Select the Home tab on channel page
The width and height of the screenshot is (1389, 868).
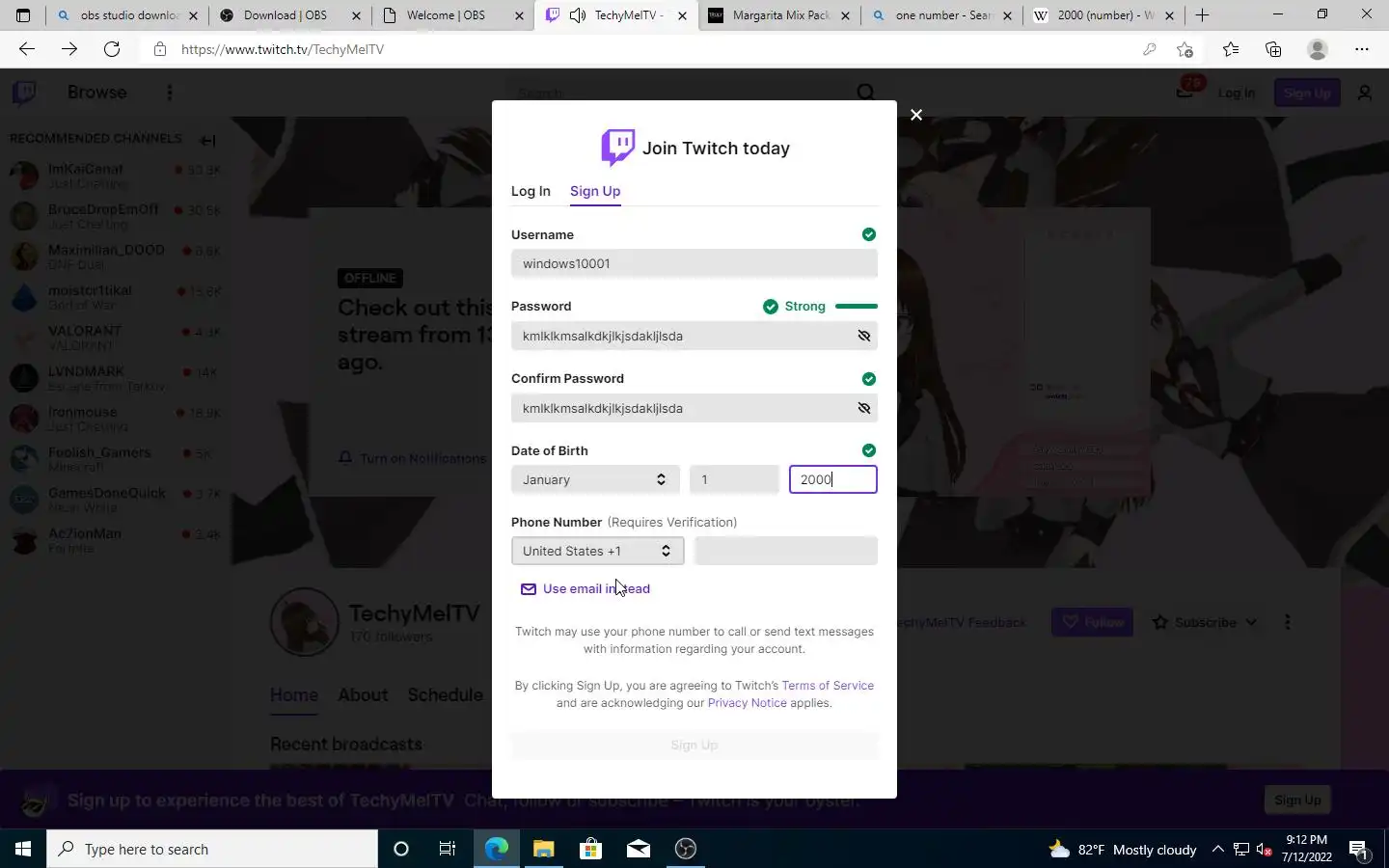(294, 695)
